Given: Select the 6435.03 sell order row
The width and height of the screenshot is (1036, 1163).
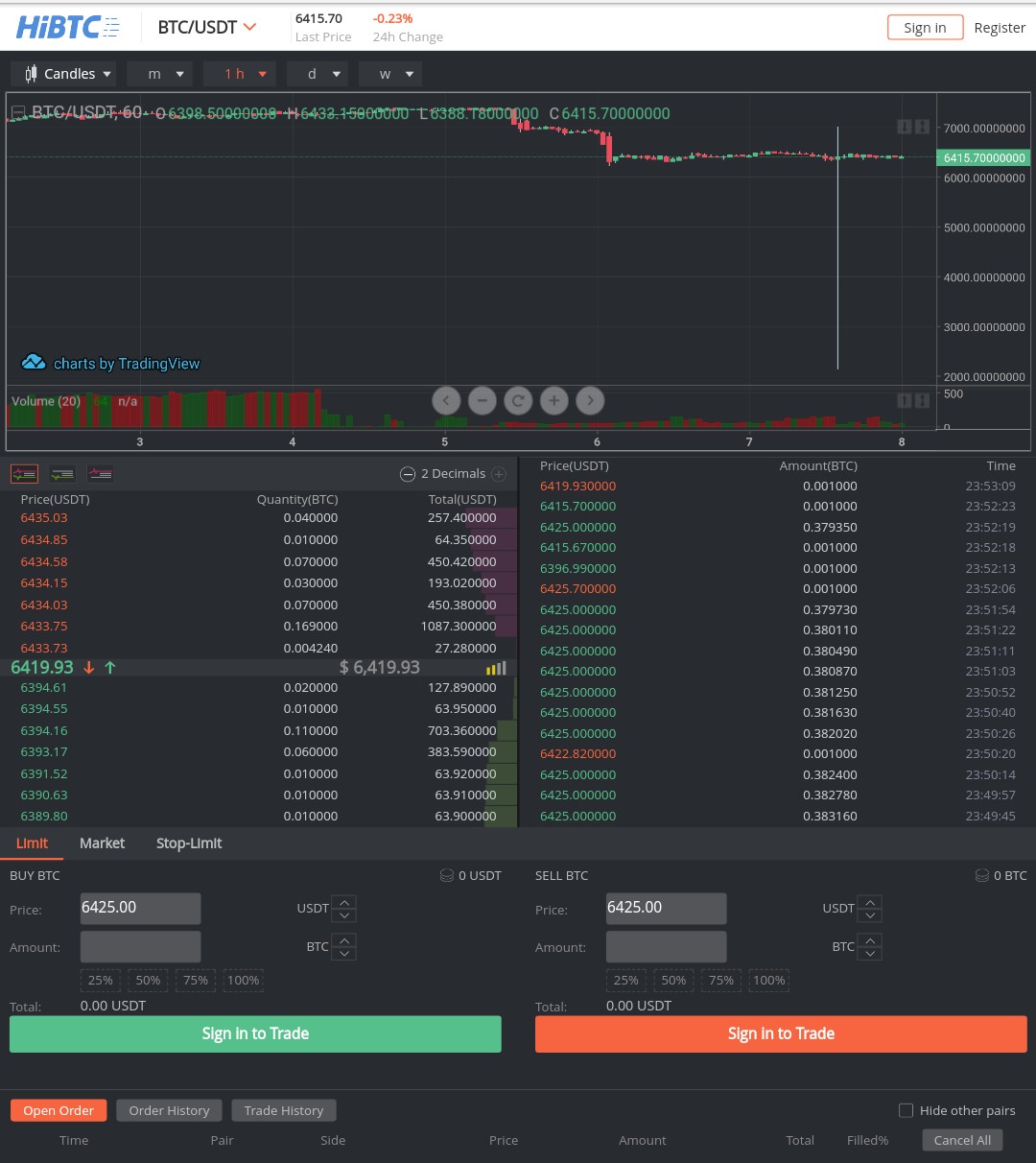Looking at the screenshot, I should [259, 518].
